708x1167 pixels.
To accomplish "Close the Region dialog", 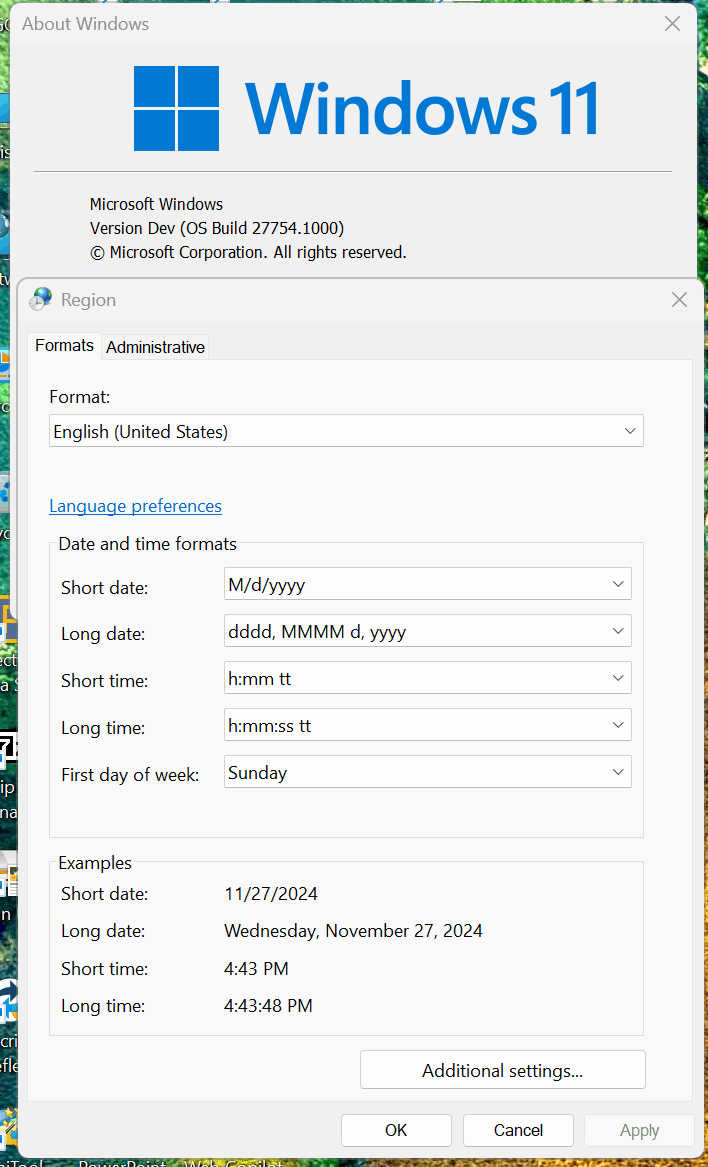I will 679,300.
